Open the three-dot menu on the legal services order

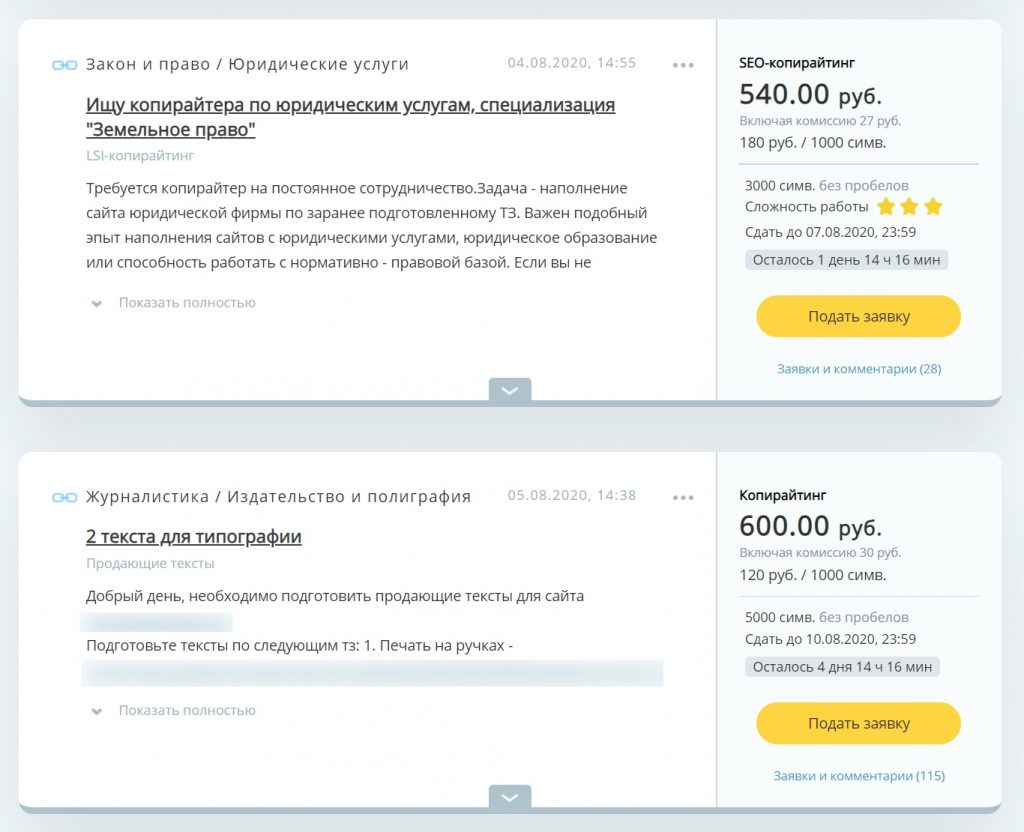683,65
